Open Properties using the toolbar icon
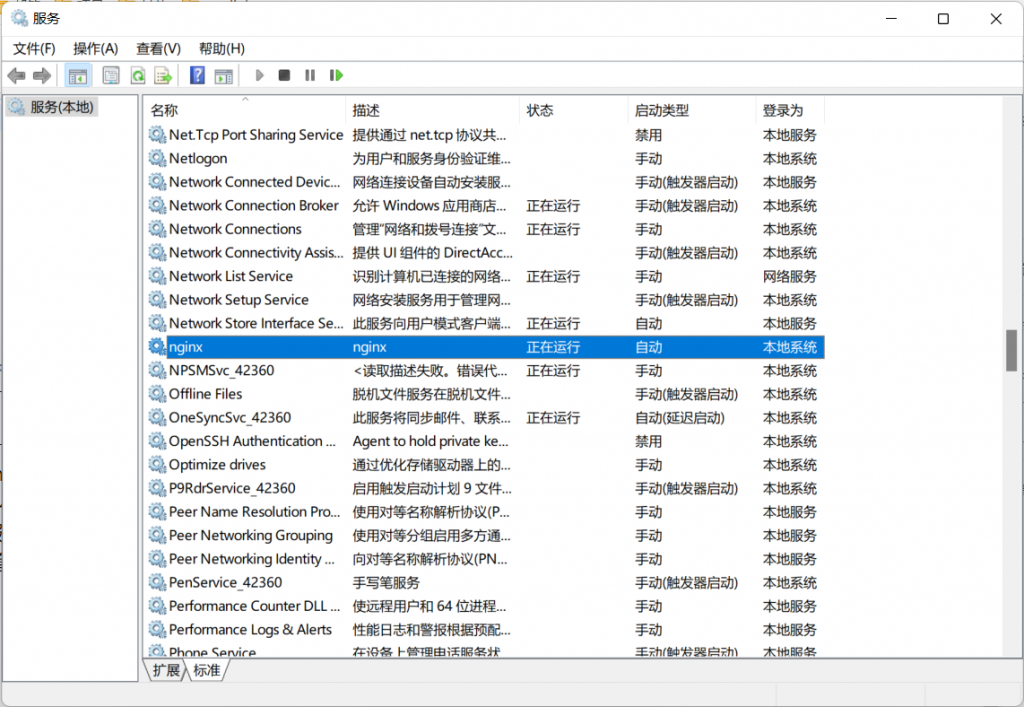 pyautogui.click(x=111, y=75)
